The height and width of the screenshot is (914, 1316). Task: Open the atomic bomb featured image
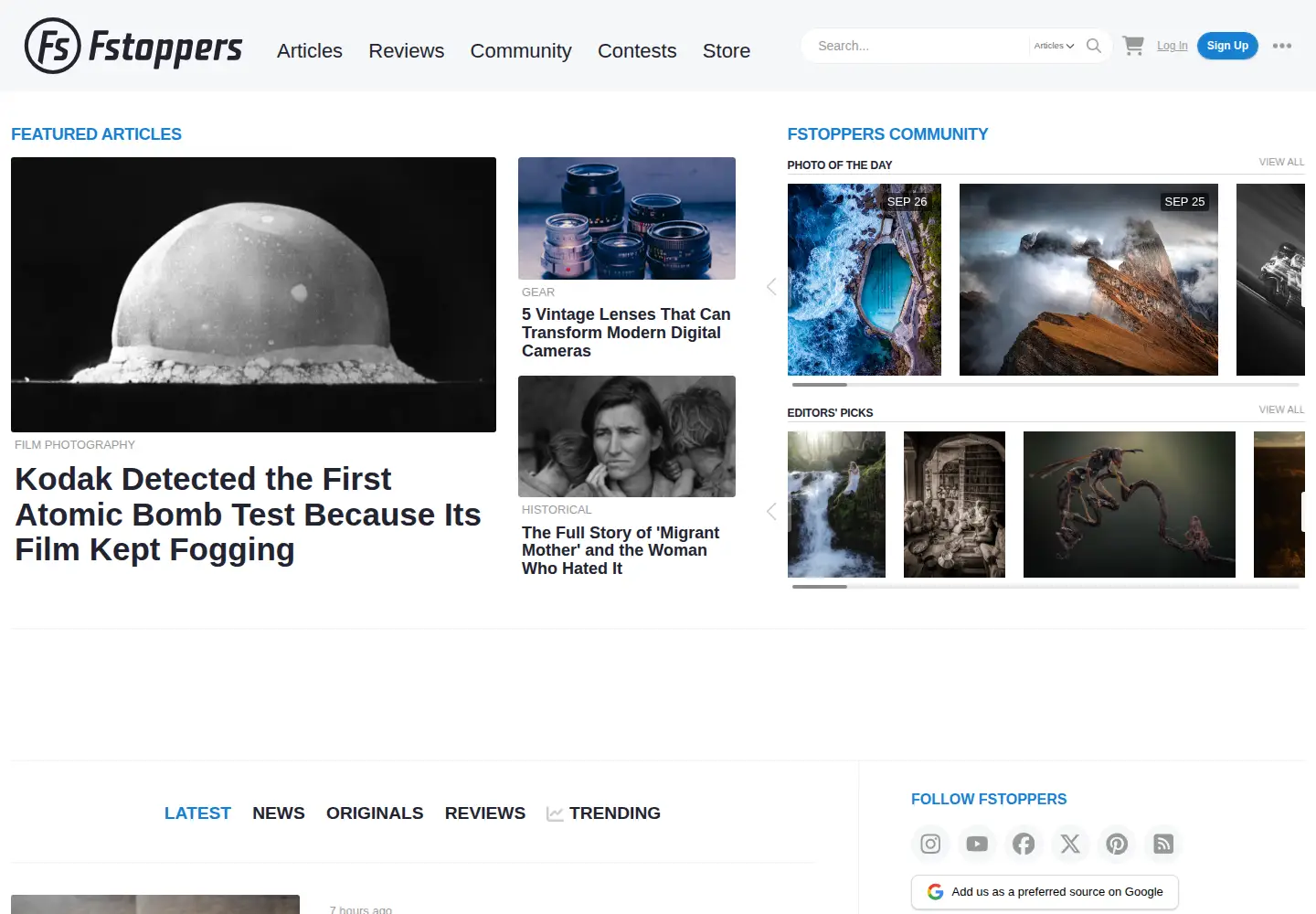[x=253, y=294]
